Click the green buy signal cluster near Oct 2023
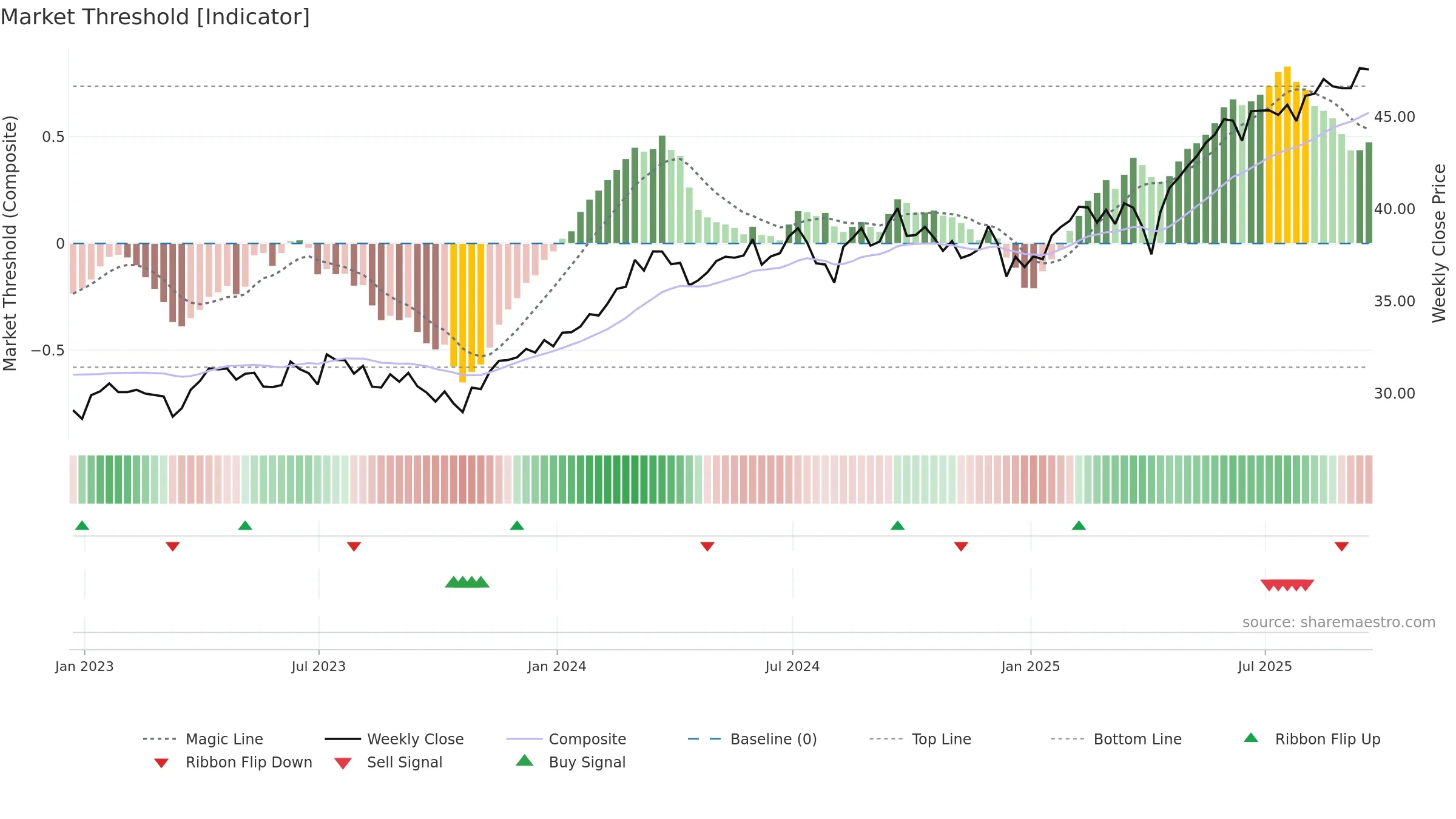The image size is (1456, 819). (467, 582)
